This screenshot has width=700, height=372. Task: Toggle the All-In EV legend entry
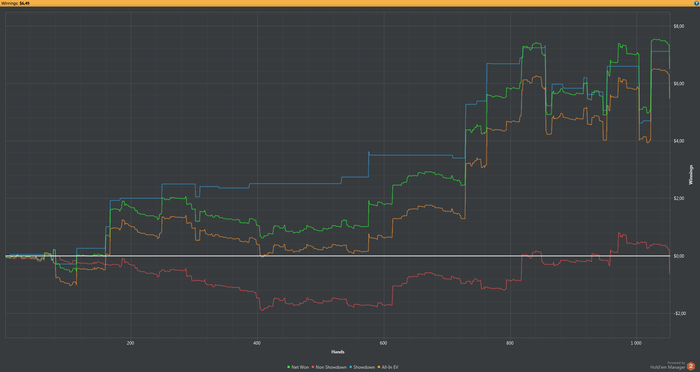388,367
